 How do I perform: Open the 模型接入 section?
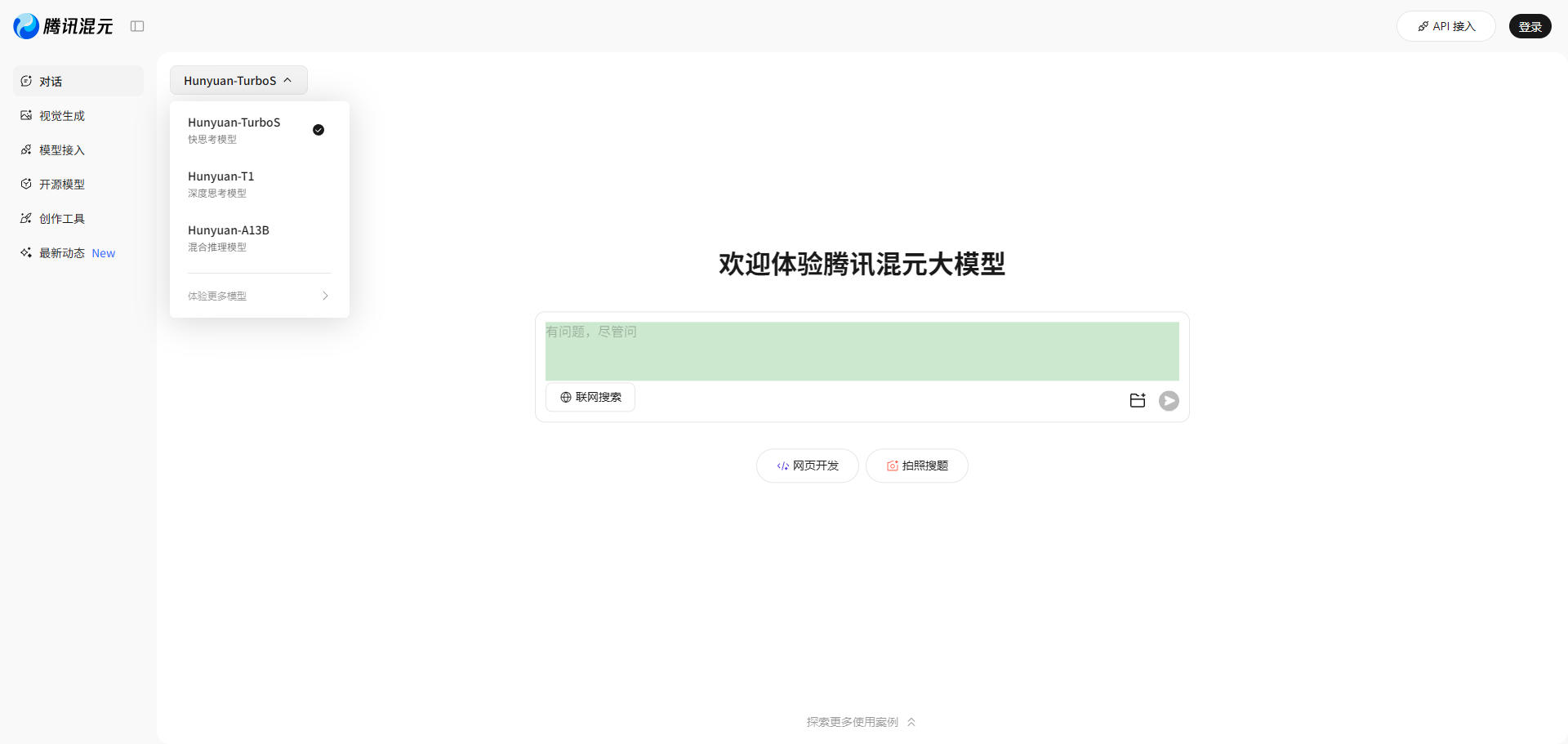coord(78,149)
